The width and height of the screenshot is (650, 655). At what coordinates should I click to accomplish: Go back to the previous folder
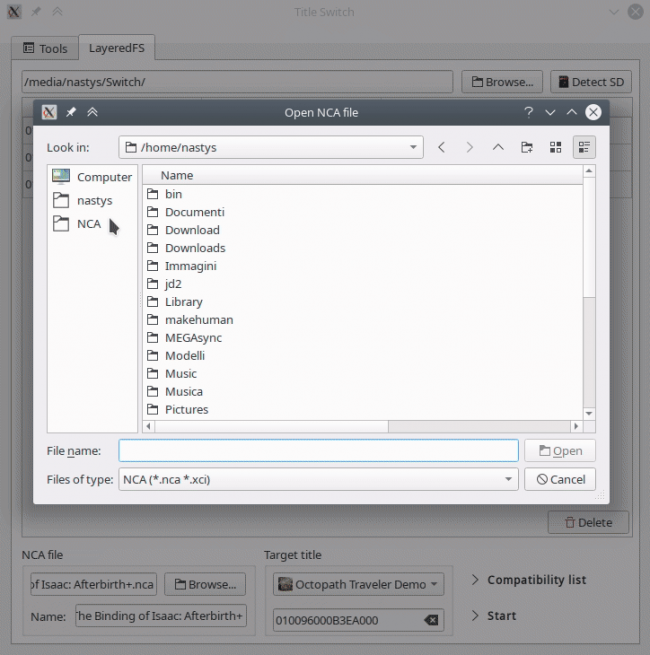(x=442, y=147)
